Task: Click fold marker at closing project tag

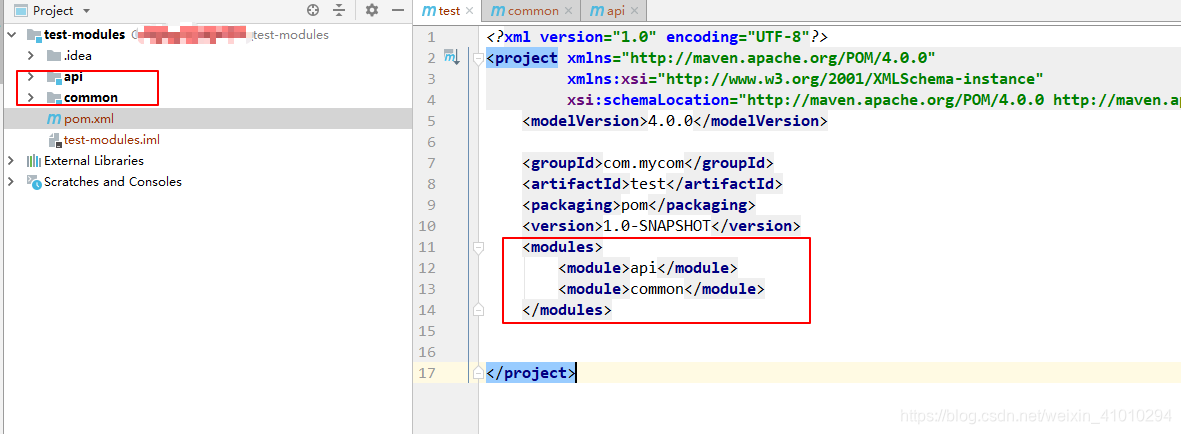Action: tap(477, 373)
